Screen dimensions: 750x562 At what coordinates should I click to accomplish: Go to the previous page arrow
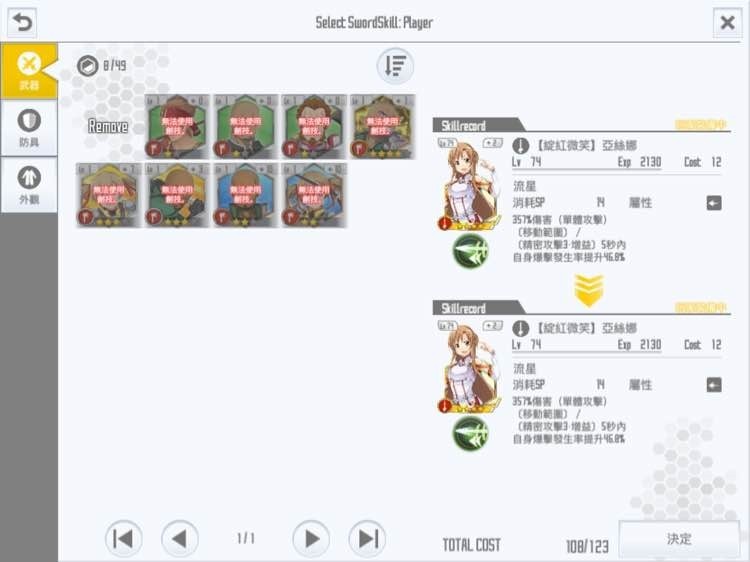pos(180,539)
